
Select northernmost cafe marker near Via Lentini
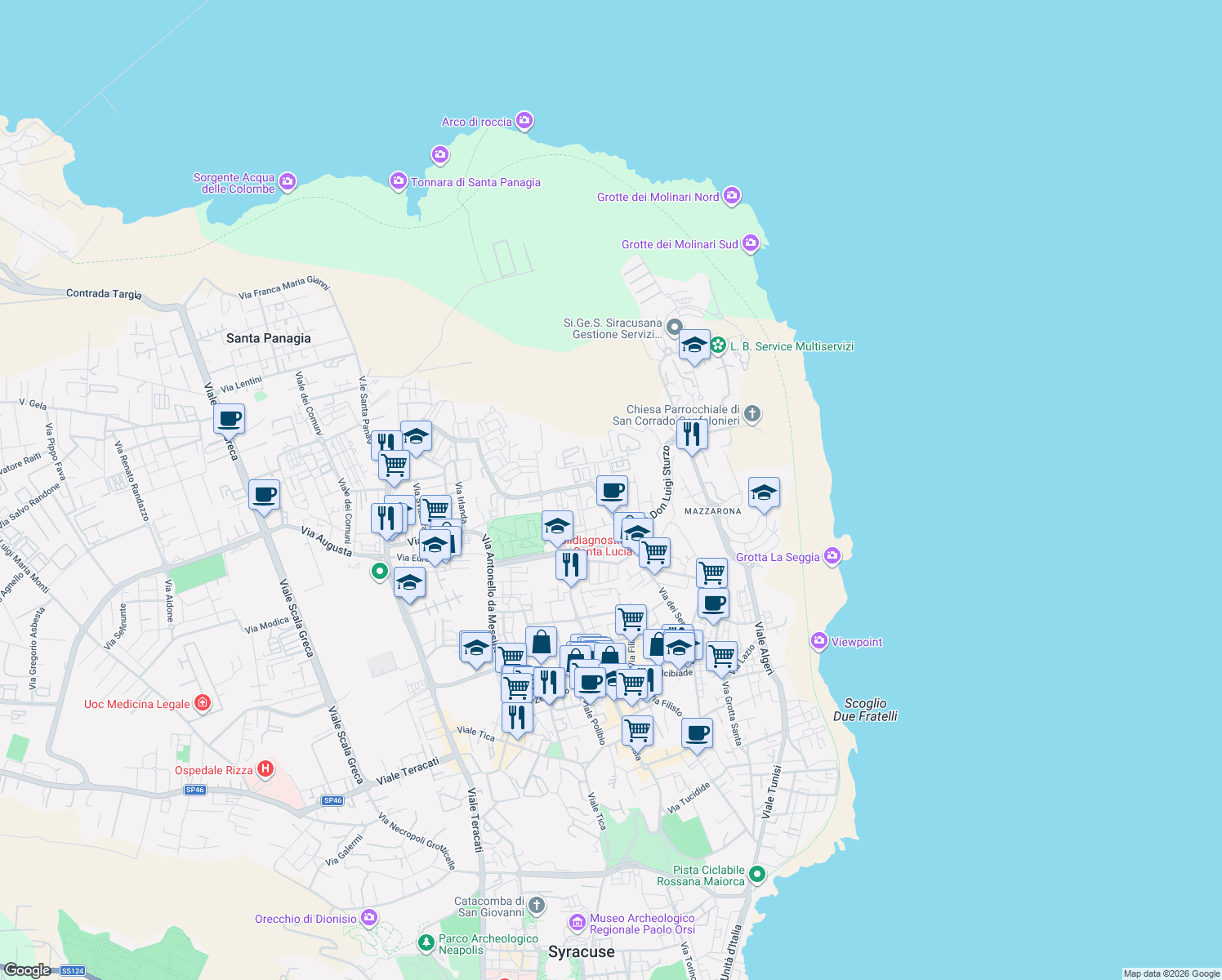click(x=230, y=421)
